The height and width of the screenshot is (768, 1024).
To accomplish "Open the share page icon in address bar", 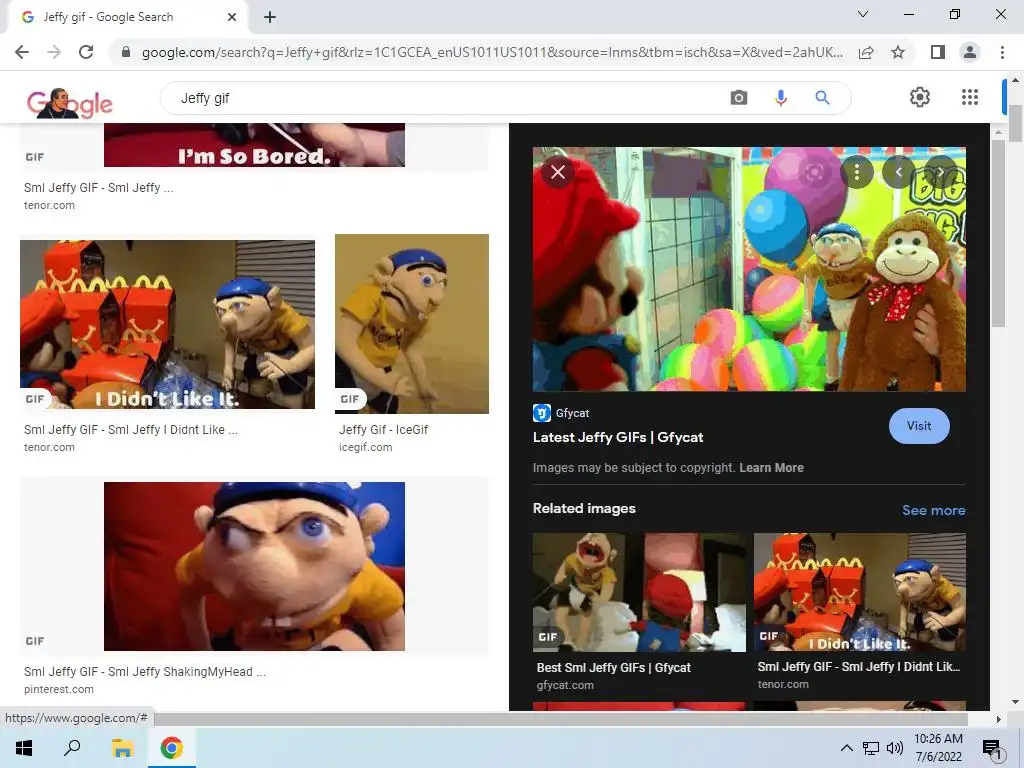I will coord(866,52).
